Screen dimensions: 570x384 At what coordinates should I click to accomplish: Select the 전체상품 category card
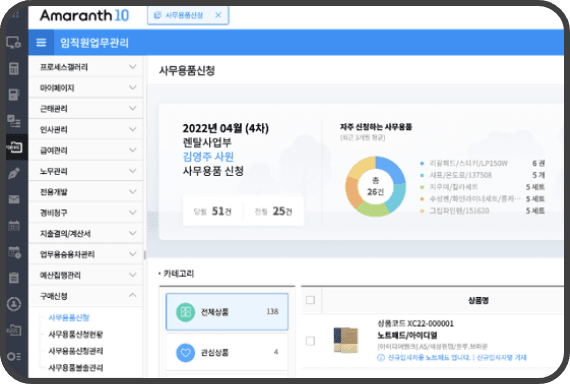pos(227,312)
